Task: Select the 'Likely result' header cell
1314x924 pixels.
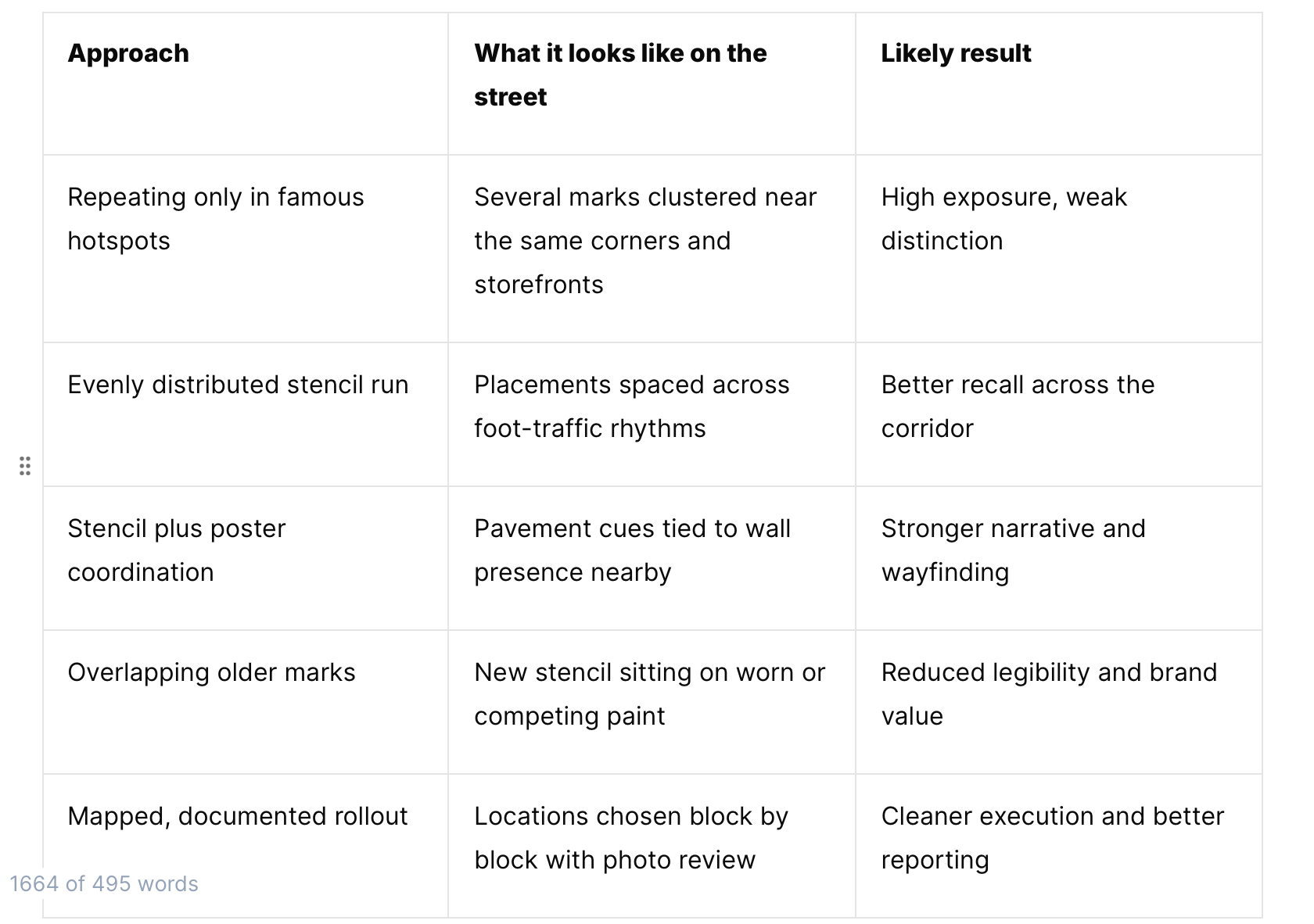Action: tap(1059, 84)
